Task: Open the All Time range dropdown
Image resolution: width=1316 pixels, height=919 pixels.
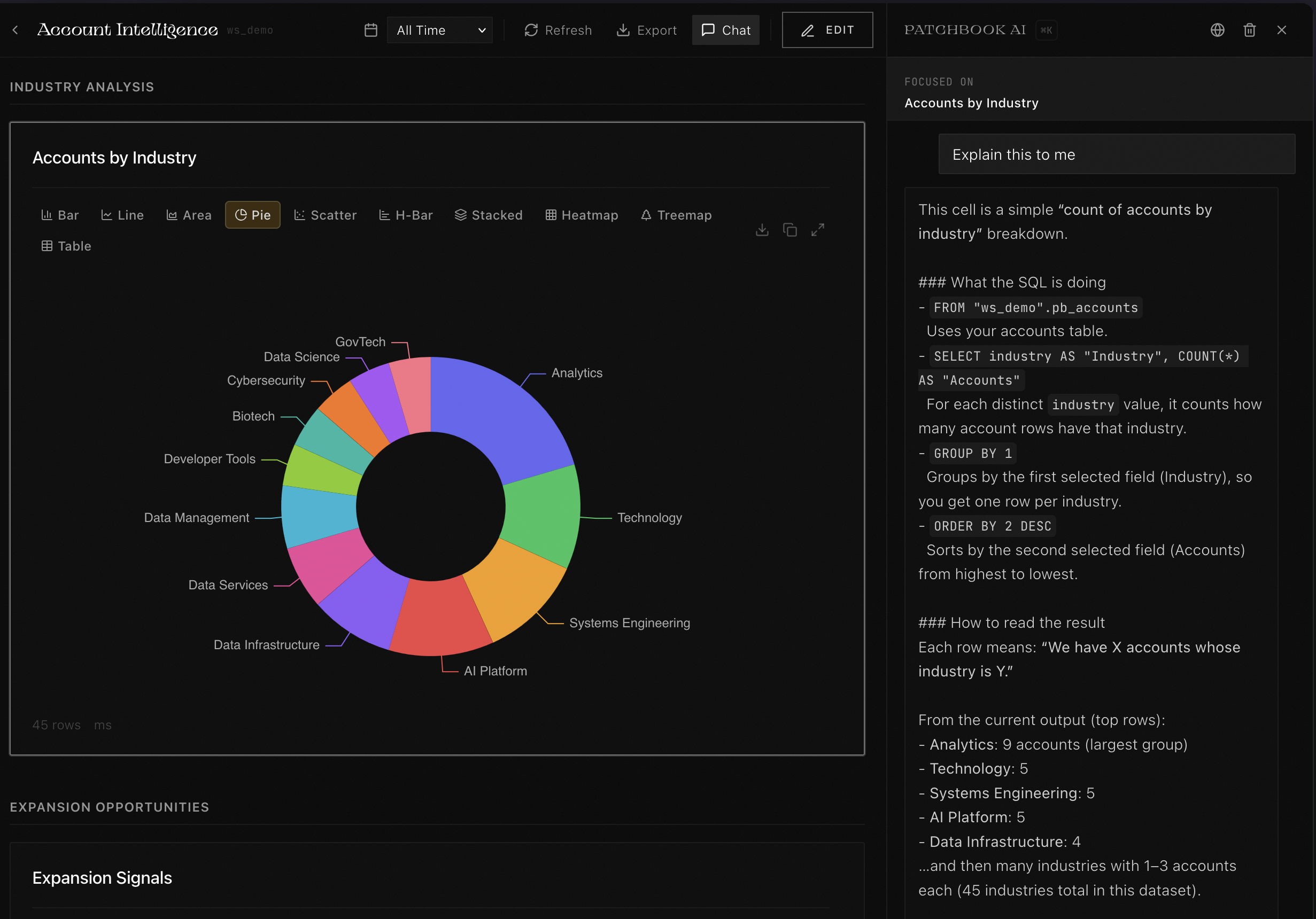Action: (x=439, y=30)
